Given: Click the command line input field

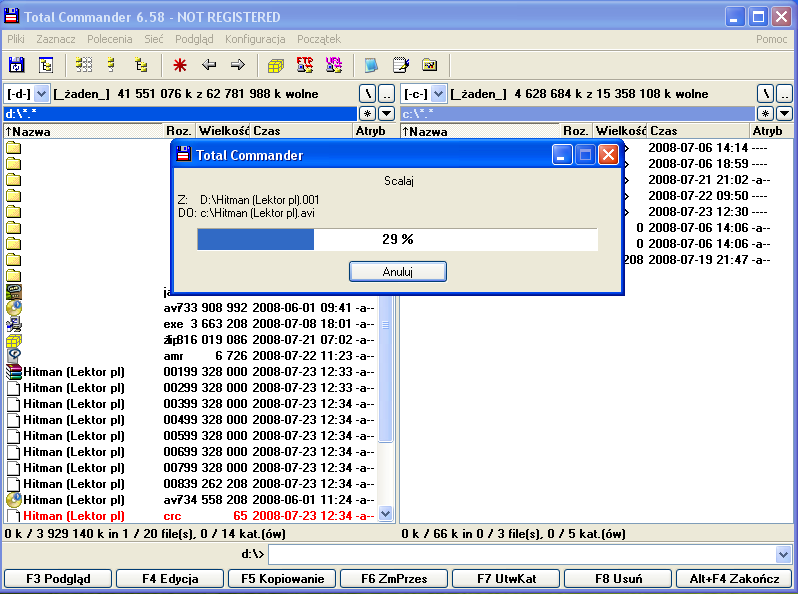Looking at the screenshot, I should pos(520,554).
